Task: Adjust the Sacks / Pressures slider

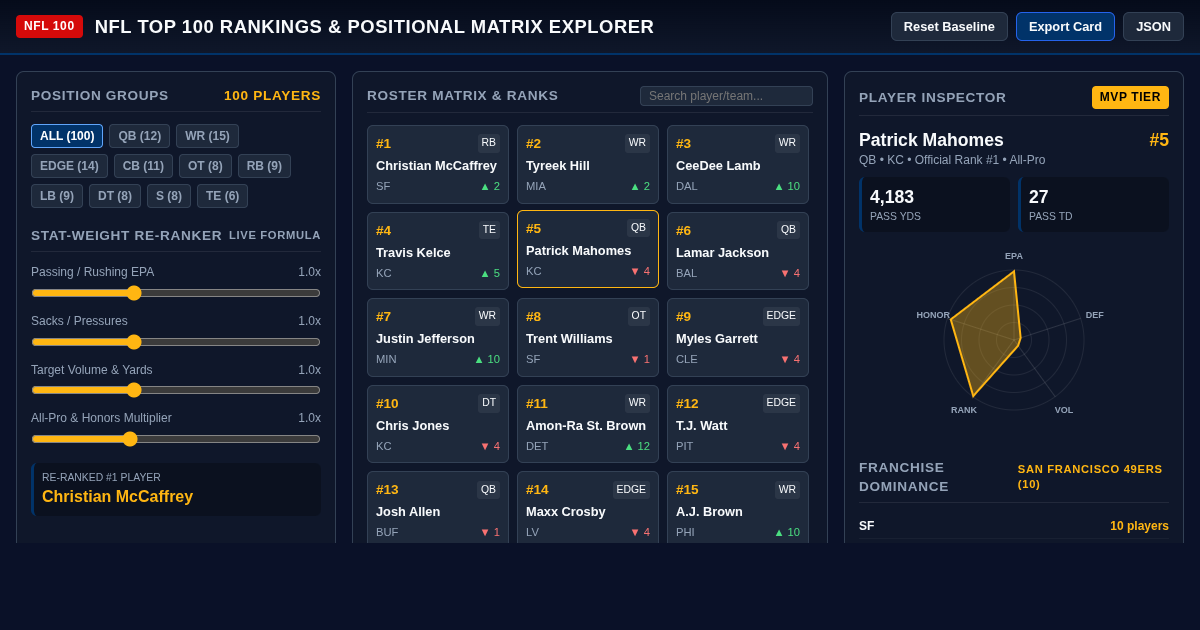Action: click(176, 342)
